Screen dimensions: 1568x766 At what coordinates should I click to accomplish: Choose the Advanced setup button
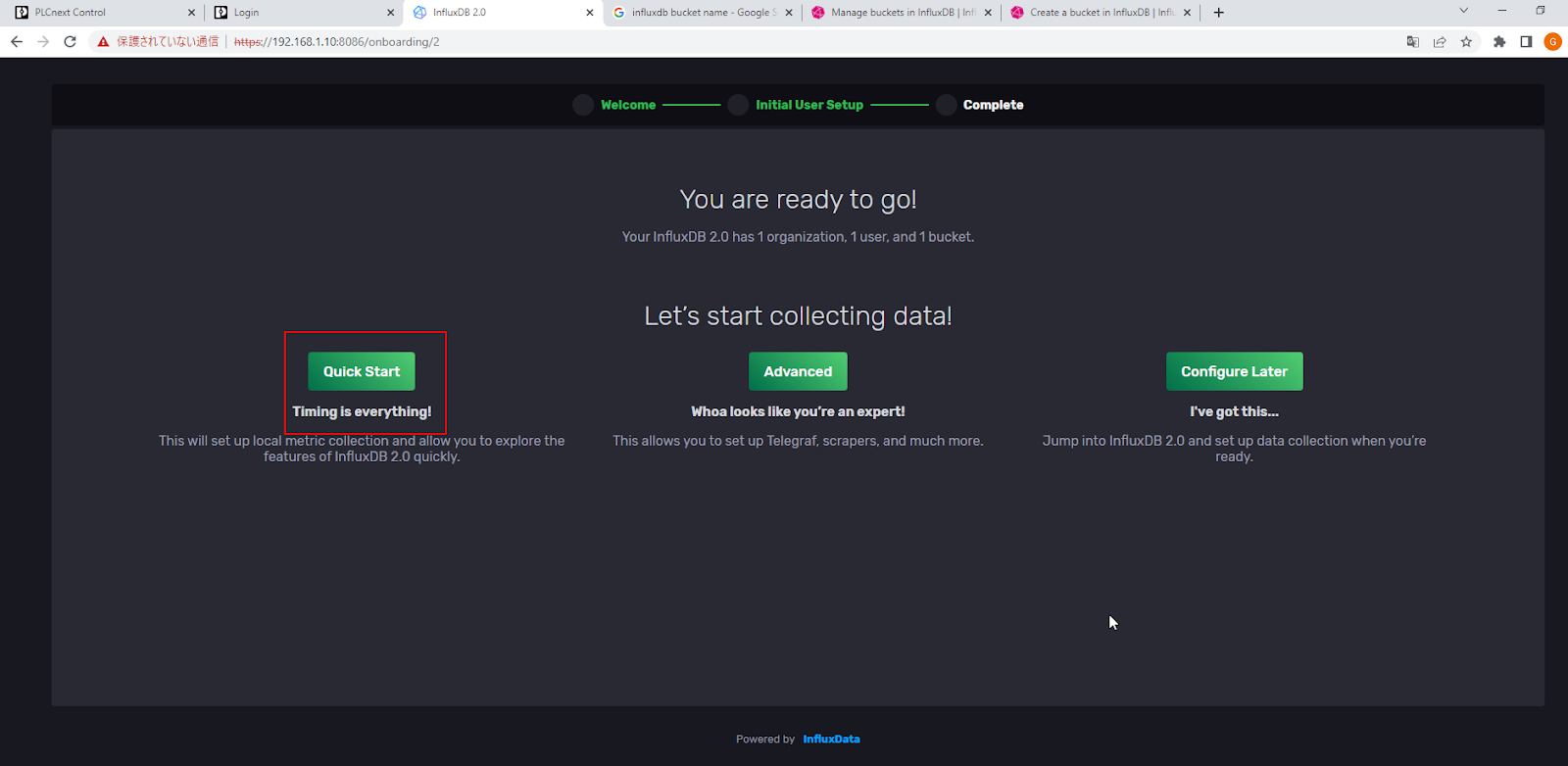798,371
